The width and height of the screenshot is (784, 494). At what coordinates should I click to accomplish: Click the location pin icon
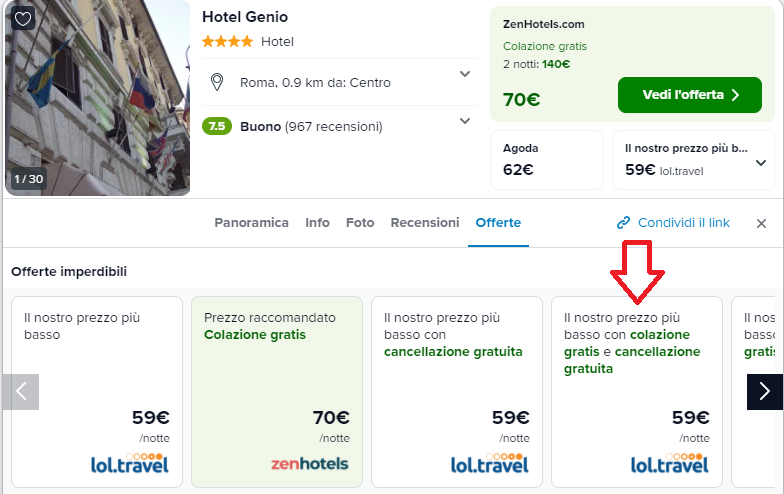coord(216,82)
